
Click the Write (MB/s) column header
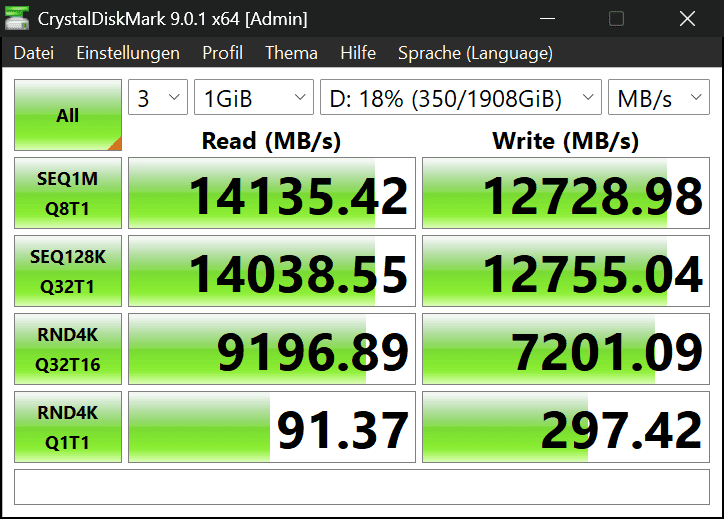pos(566,141)
